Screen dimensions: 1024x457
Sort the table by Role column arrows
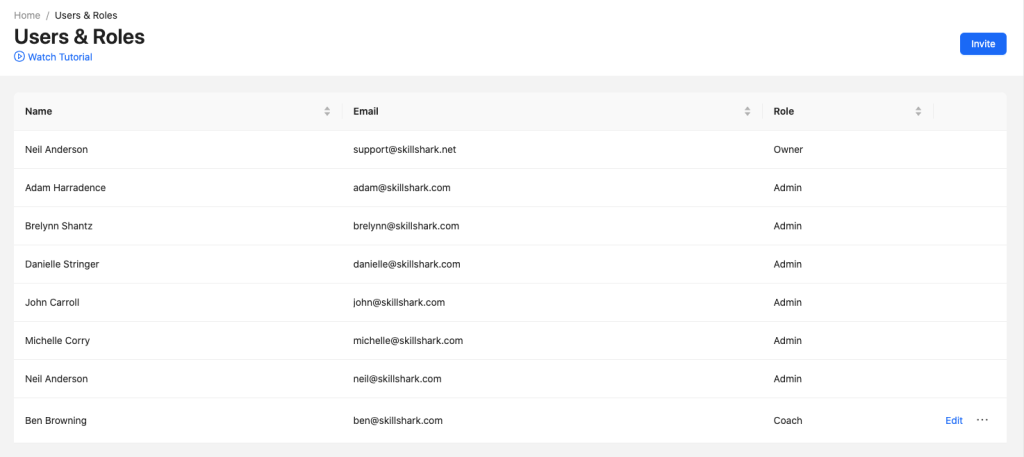point(918,111)
